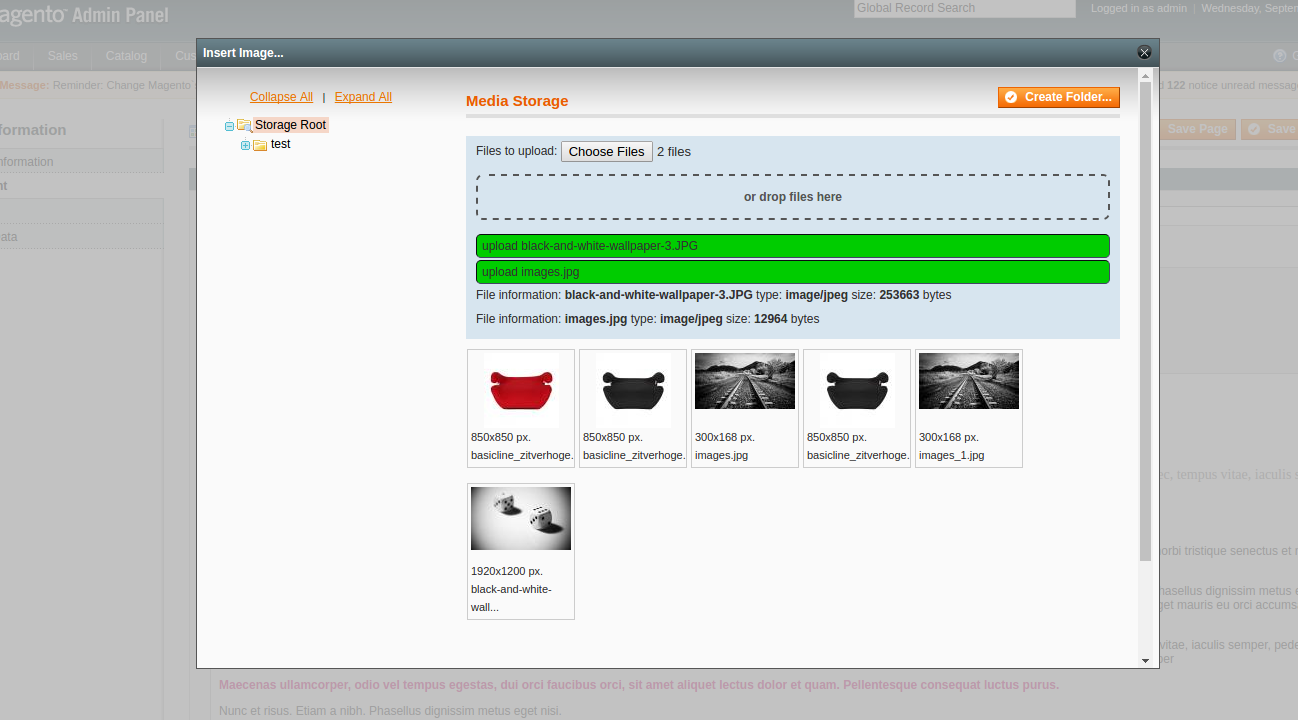Click upload images.jpg progress bar
Image resolution: width=1298 pixels, height=720 pixels.
pyautogui.click(x=793, y=272)
